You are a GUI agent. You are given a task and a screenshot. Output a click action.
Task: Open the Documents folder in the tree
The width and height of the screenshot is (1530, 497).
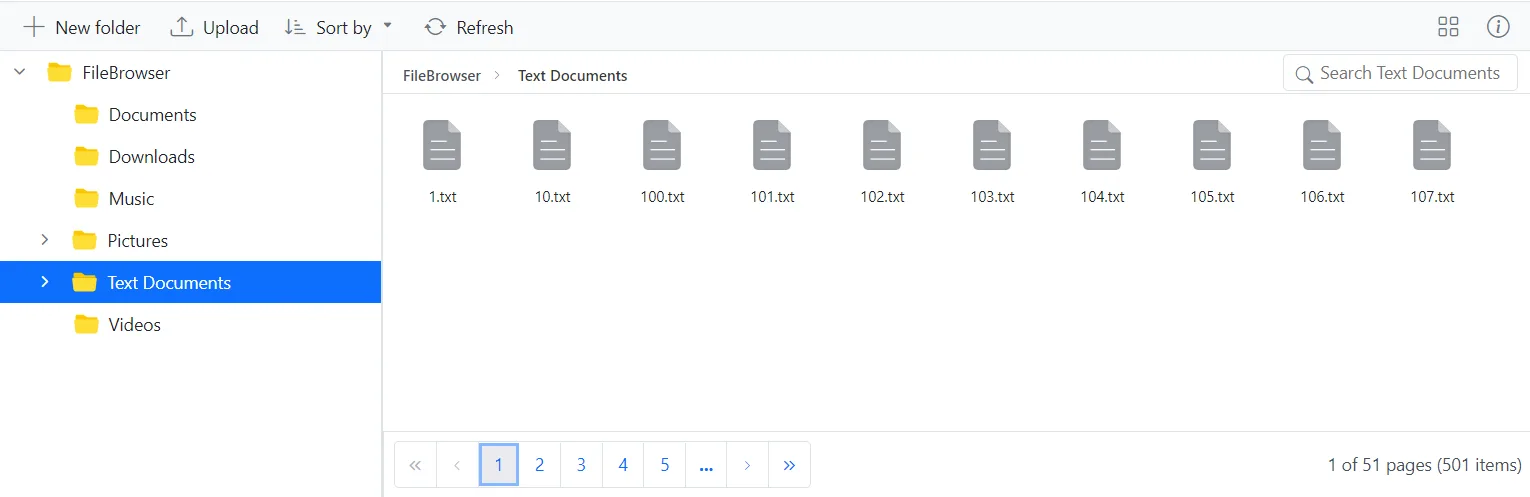point(152,115)
